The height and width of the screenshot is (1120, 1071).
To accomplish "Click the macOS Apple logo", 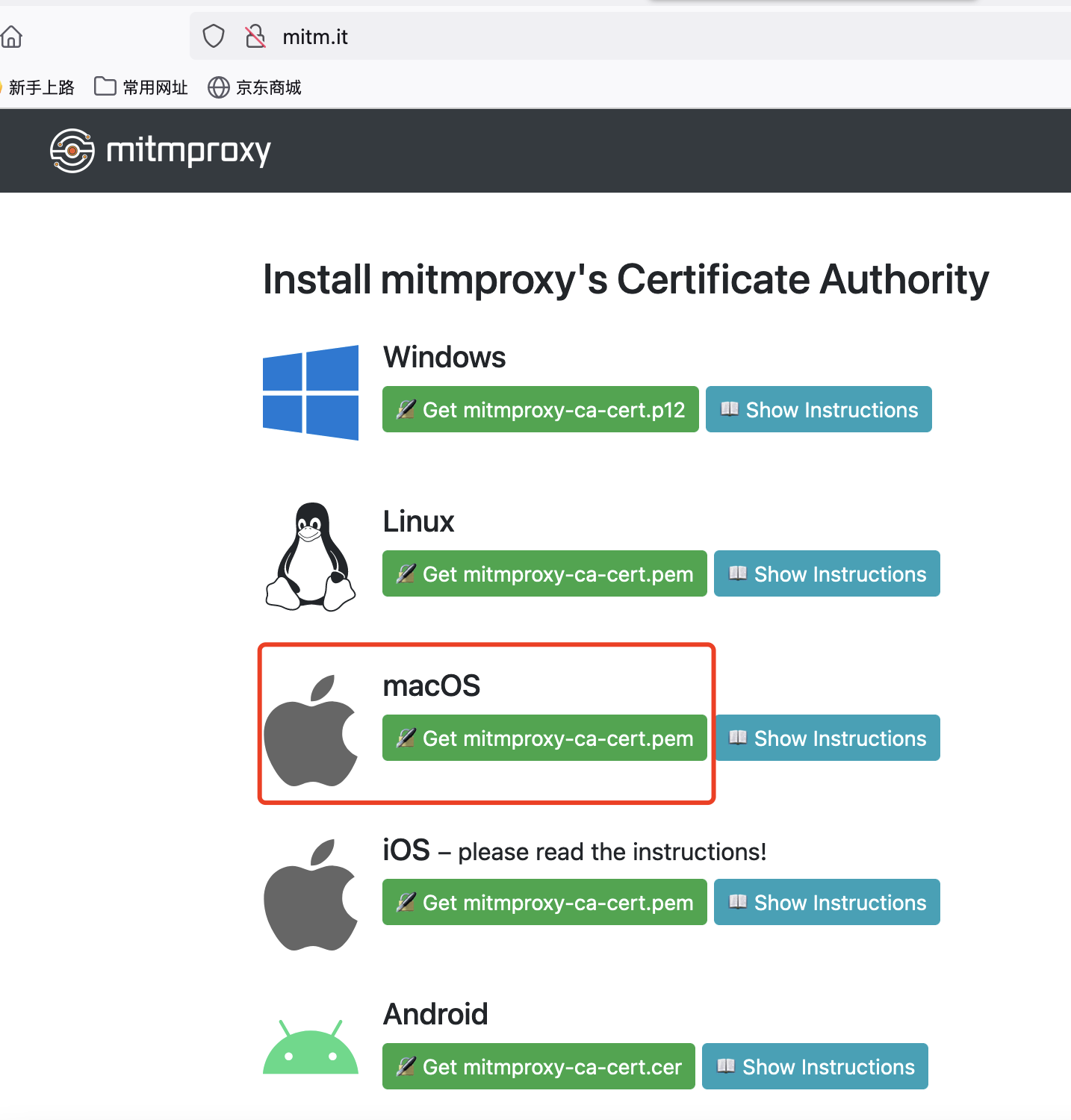I will [x=311, y=731].
